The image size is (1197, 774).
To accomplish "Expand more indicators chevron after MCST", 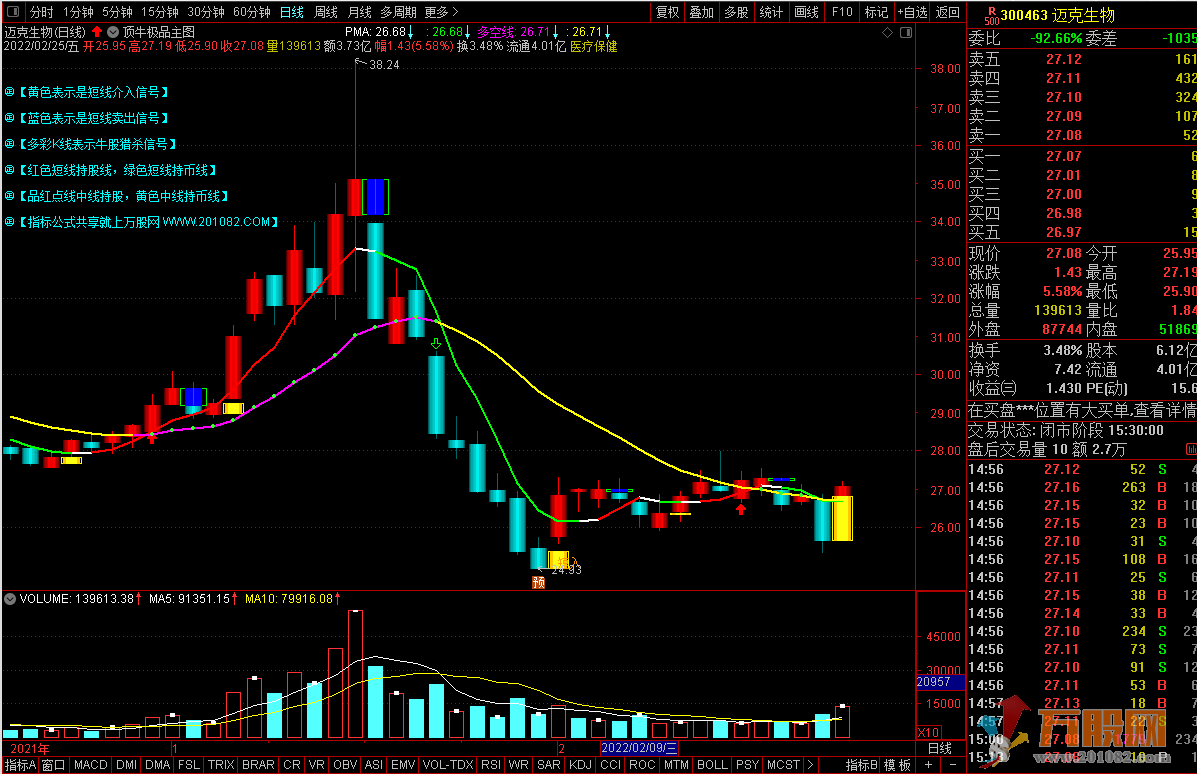I will click(x=810, y=765).
